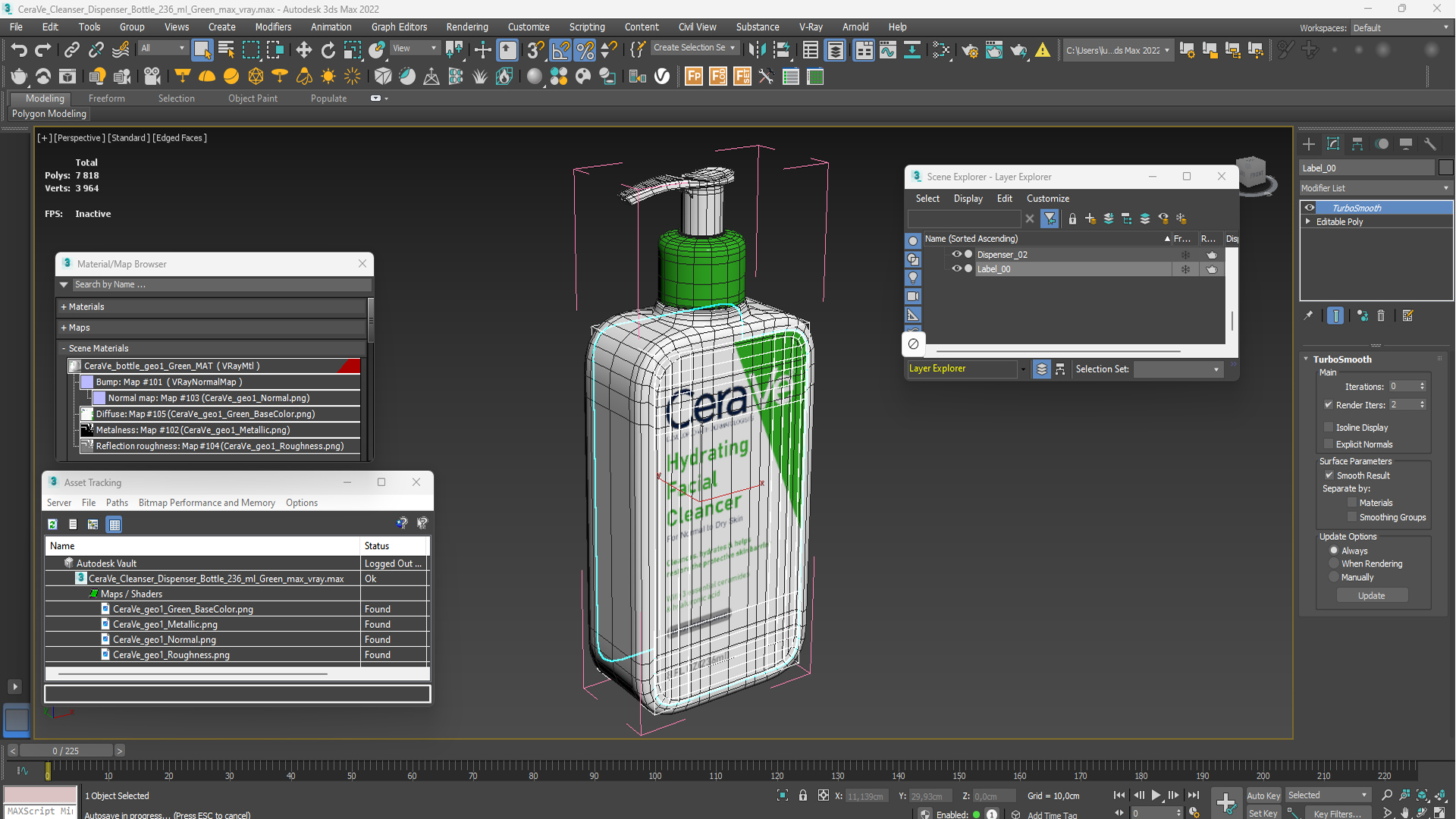Click Go to End playback button

[x=1194, y=795]
